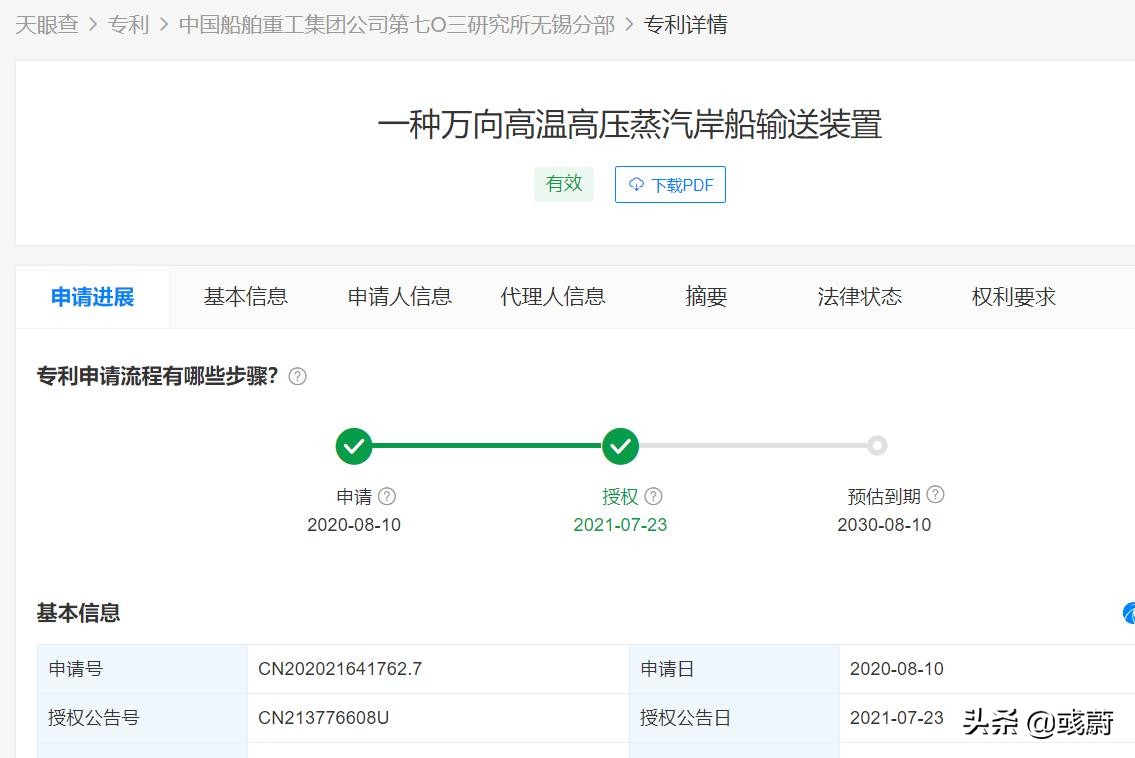Click the help icon next to 申请
This screenshot has height=758, width=1135.
point(387,496)
